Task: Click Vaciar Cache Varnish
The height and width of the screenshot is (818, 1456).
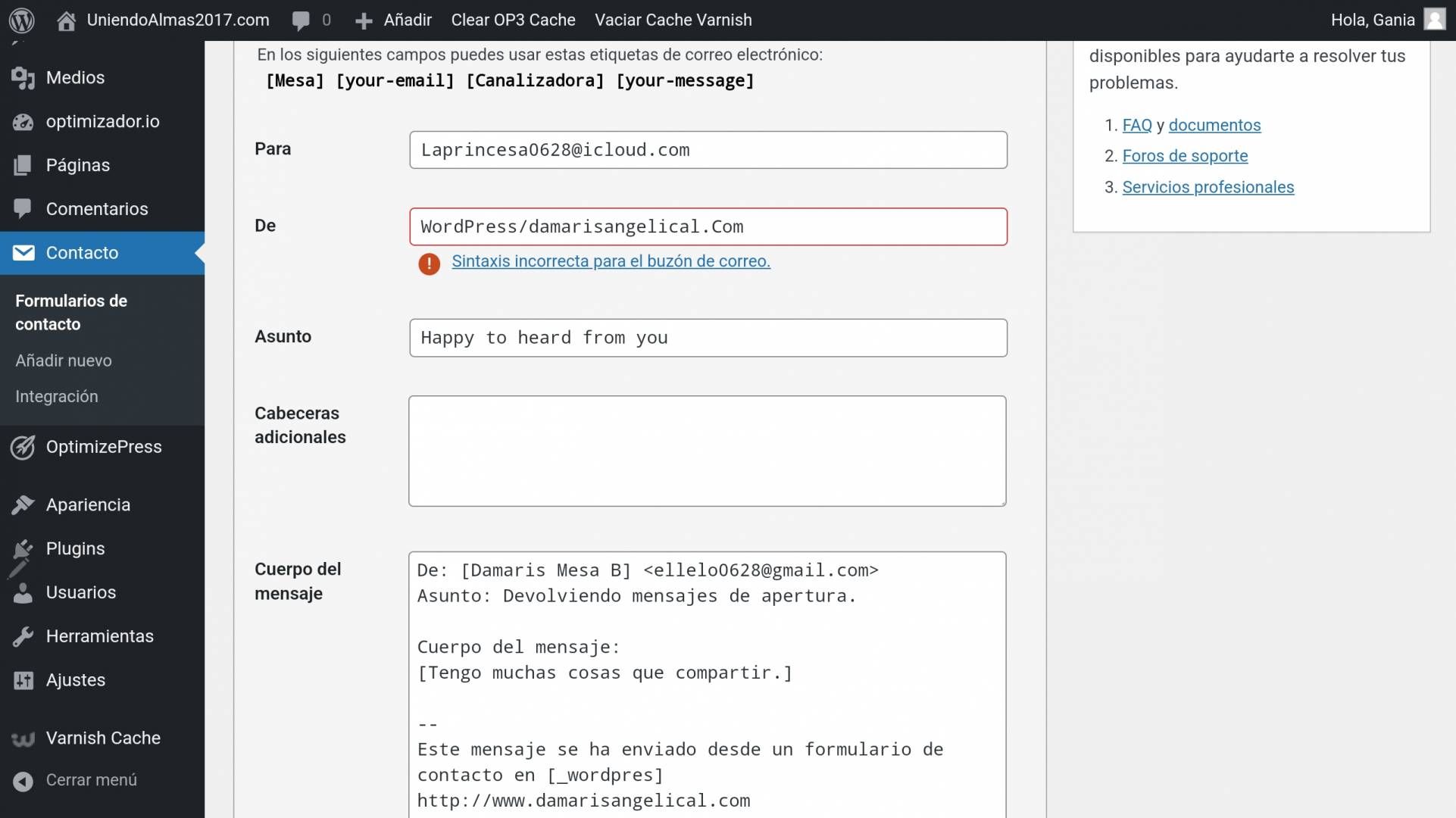Action: click(x=673, y=20)
